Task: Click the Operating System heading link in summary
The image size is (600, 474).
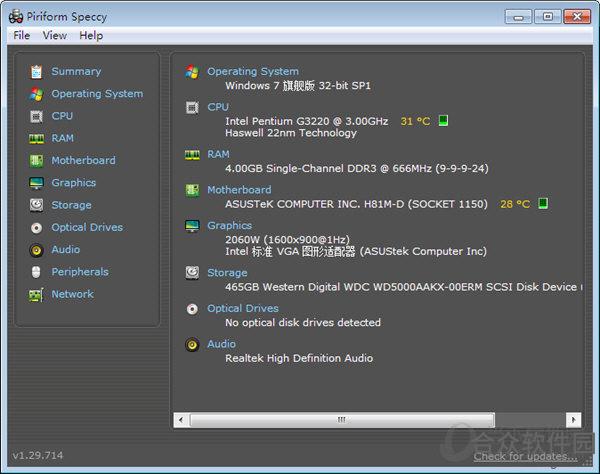Action: coord(253,72)
